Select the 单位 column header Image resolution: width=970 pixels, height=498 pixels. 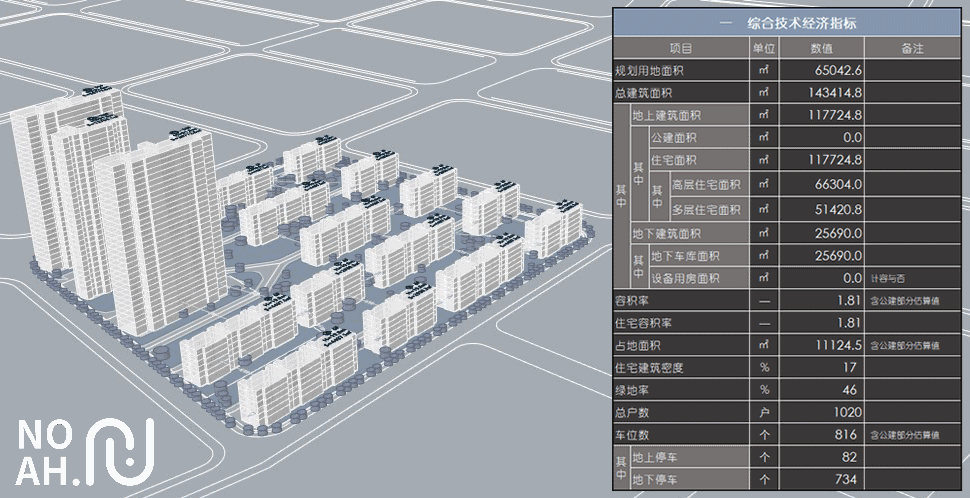[x=764, y=48]
